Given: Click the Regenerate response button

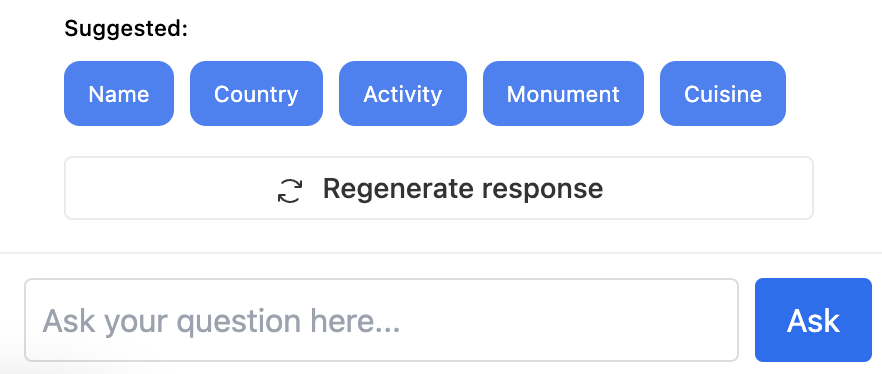Looking at the screenshot, I should click(x=439, y=188).
